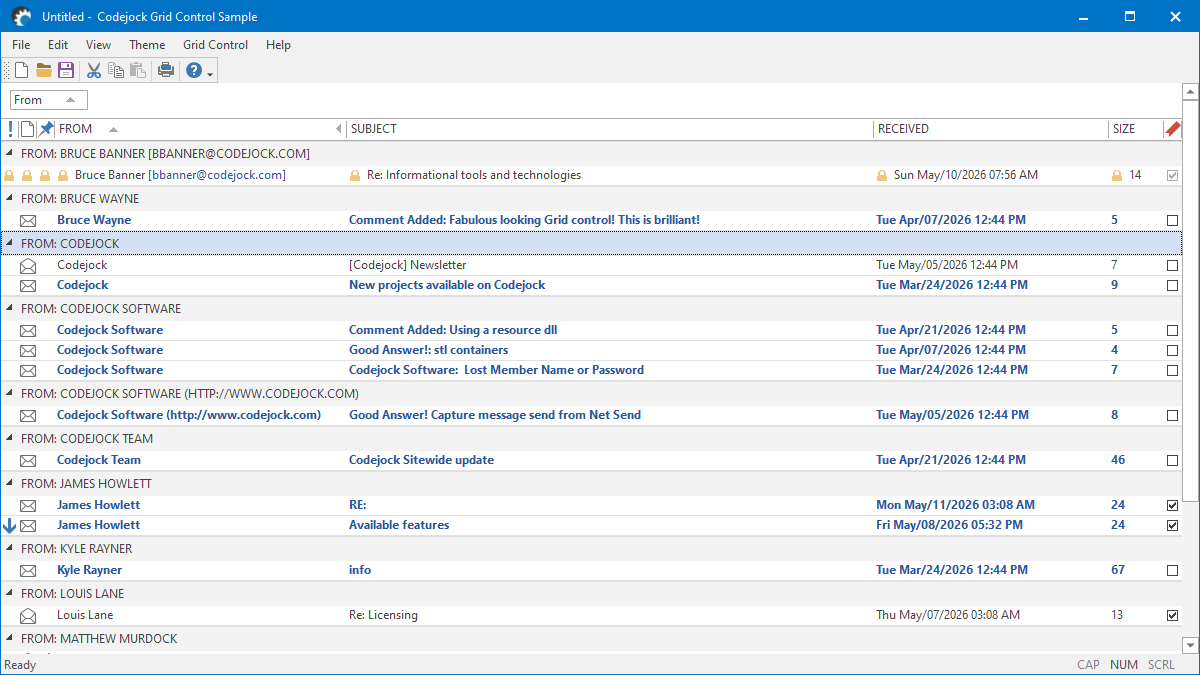Viewport: 1200px width, 675px height.
Task: Tick checkbox for Codejock Sitewide update row
Action: tap(1173, 460)
